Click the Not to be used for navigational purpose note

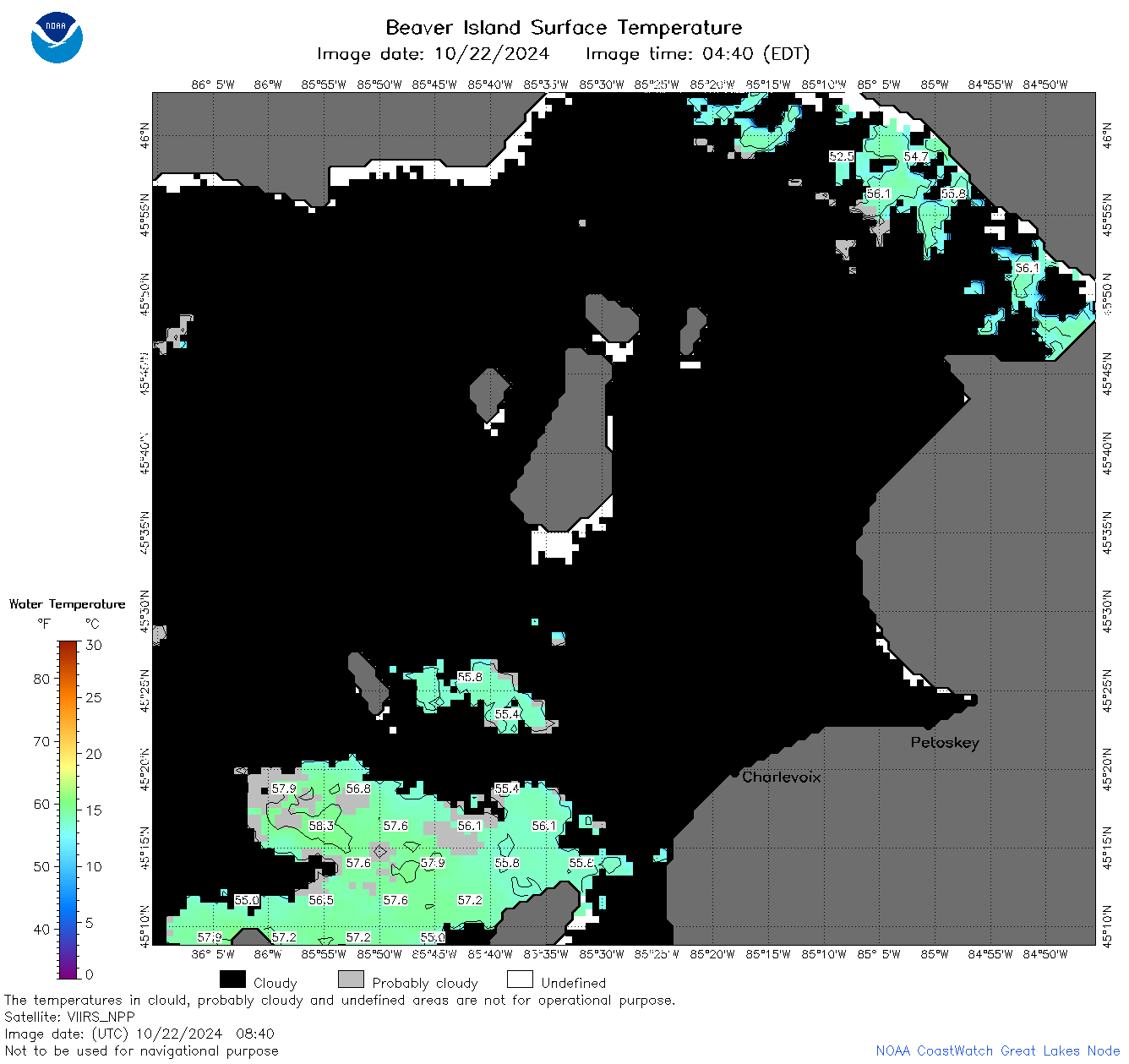(x=141, y=1050)
